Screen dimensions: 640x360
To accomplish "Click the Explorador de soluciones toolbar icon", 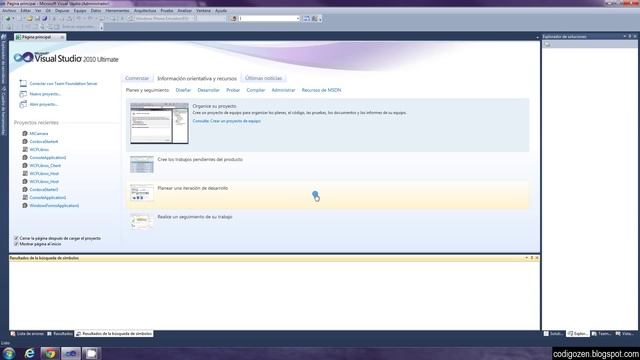I will [x=547, y=44].
